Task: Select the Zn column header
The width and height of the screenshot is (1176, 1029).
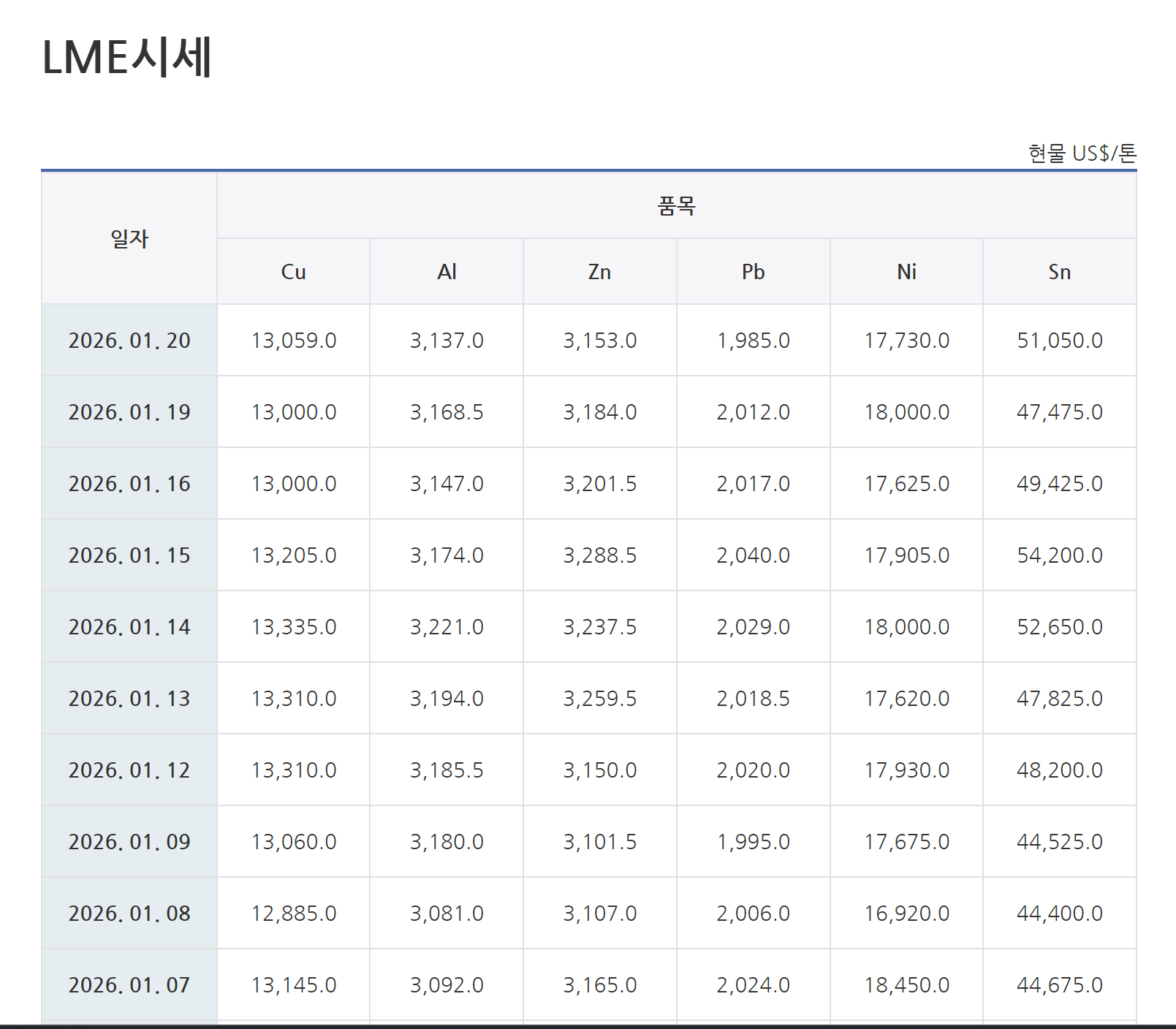Action: (x=599, y=272)
